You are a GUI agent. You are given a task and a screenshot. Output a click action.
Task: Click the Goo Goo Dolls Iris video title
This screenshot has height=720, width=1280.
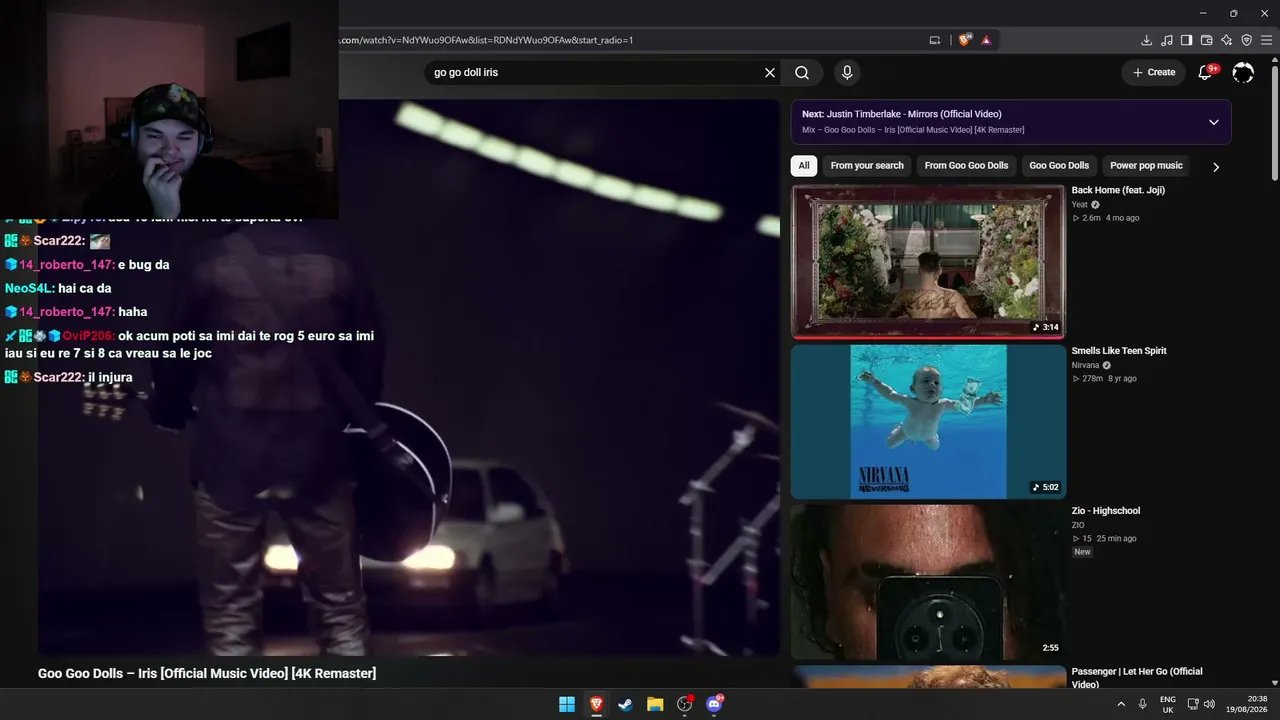pos(207,674)
